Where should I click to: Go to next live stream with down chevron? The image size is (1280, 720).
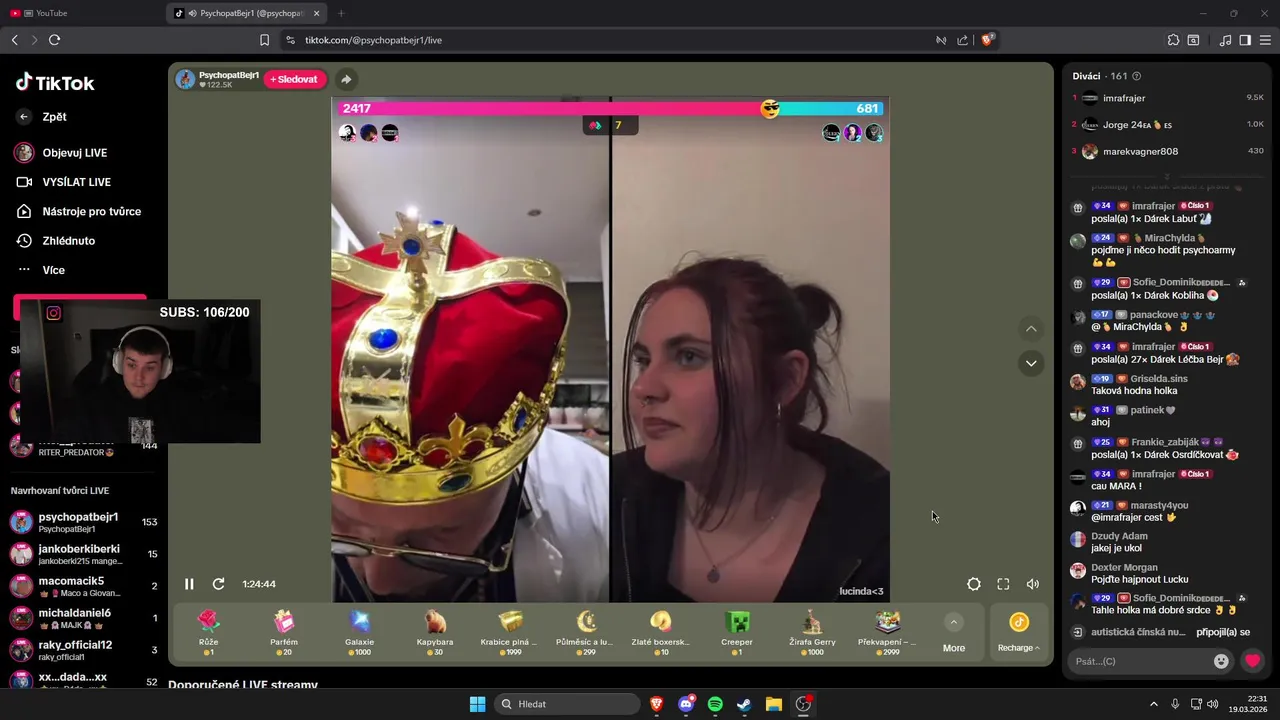[x=1031, y=363]
